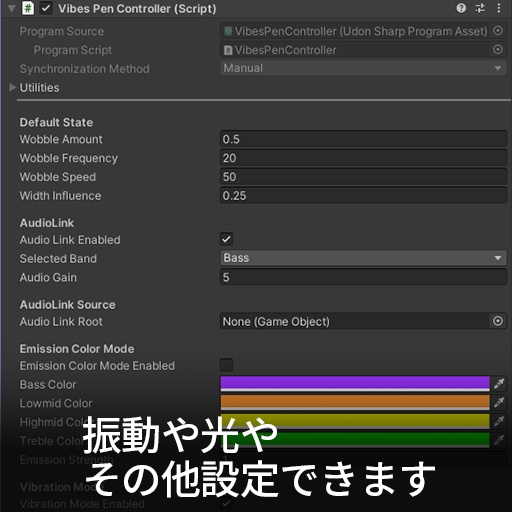Screen dimensions: 512x512
Task: Open the Bass Color swatch
Action: pyautogui.click(x=355, y=384)
